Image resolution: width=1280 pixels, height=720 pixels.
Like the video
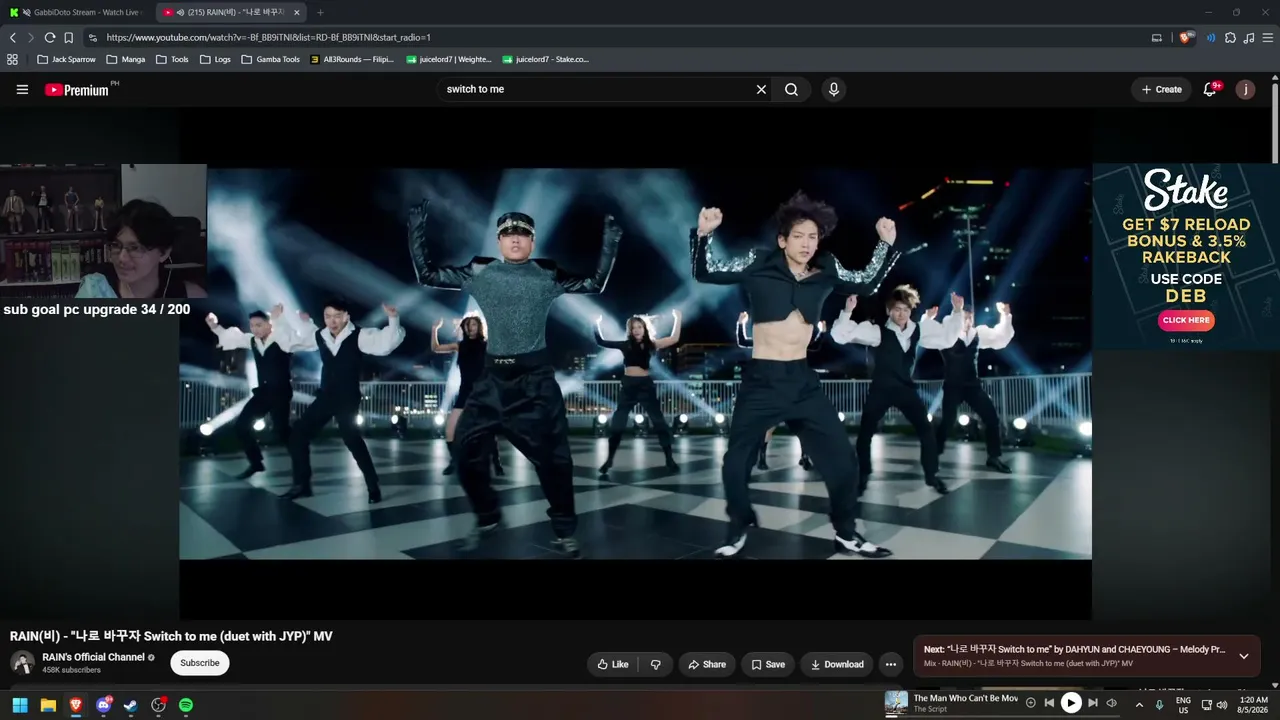click(612, 664)
